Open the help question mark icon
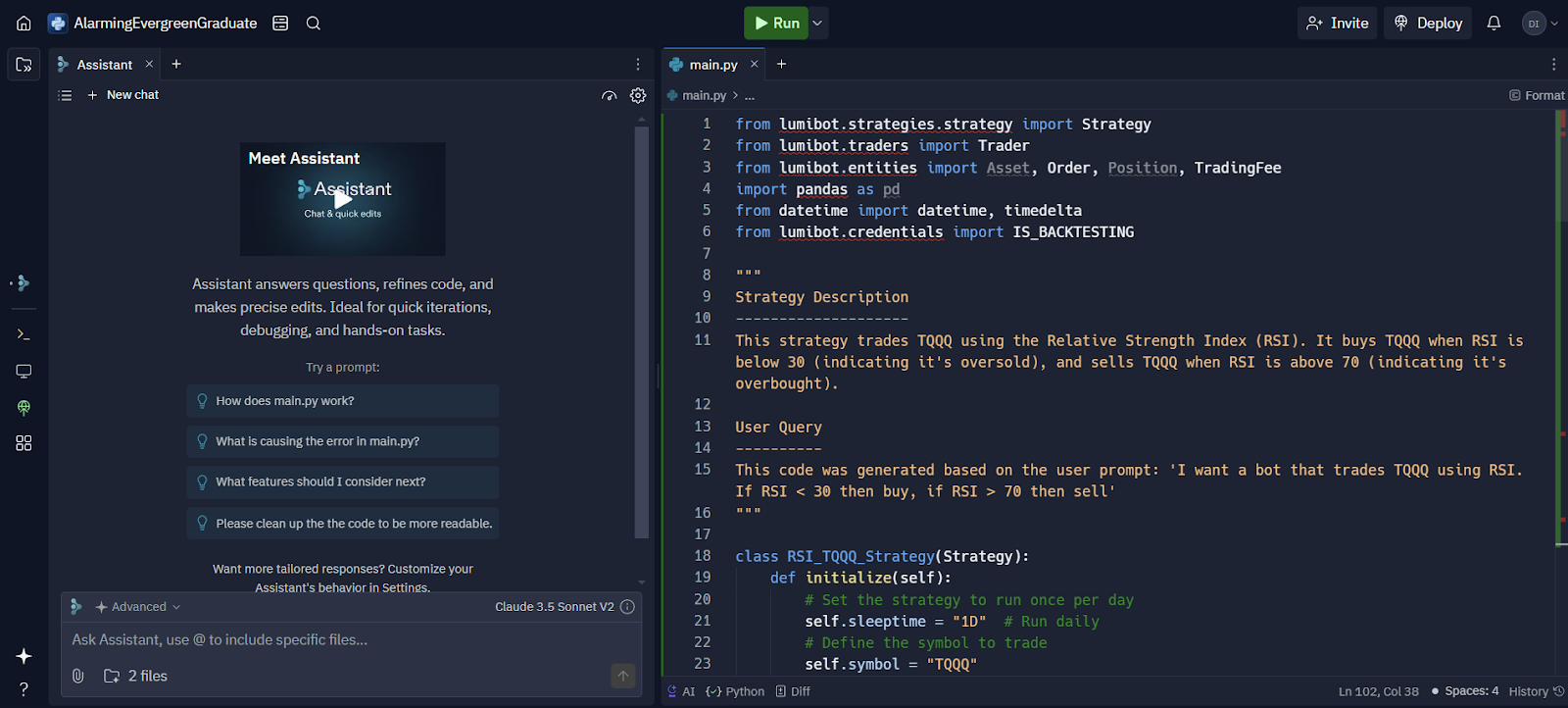Viewport: 1568px width, 708px height. pyautogui.click(x=24, y=689)
